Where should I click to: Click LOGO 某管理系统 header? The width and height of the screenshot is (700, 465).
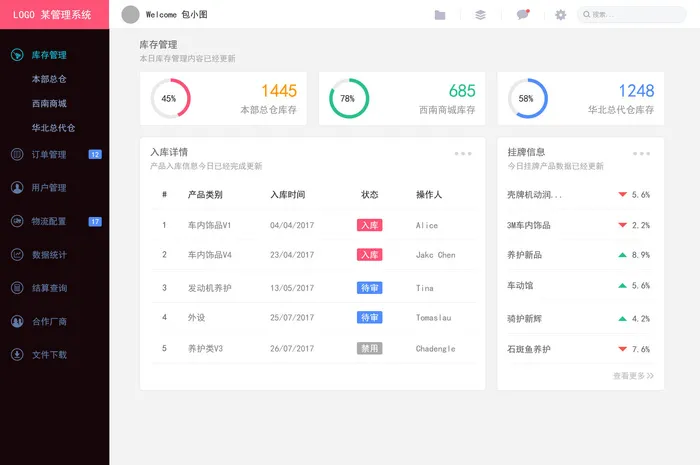pyautogui.click(x=52, y=15)
